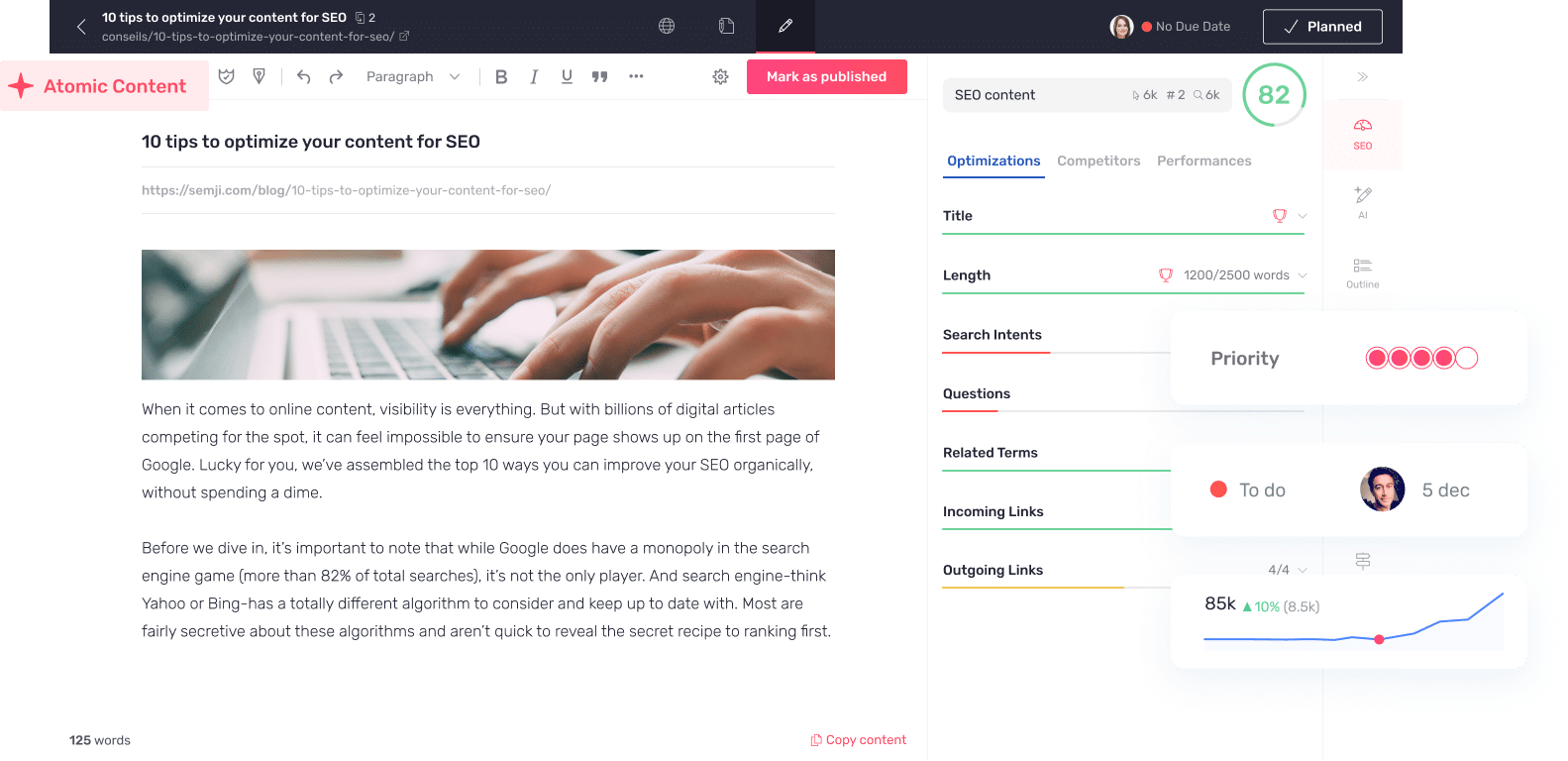Image resolution: width=1568 pixels, height=761 pixels.
Task: Open the duplicates icon next to title
Action: [361, 18]
